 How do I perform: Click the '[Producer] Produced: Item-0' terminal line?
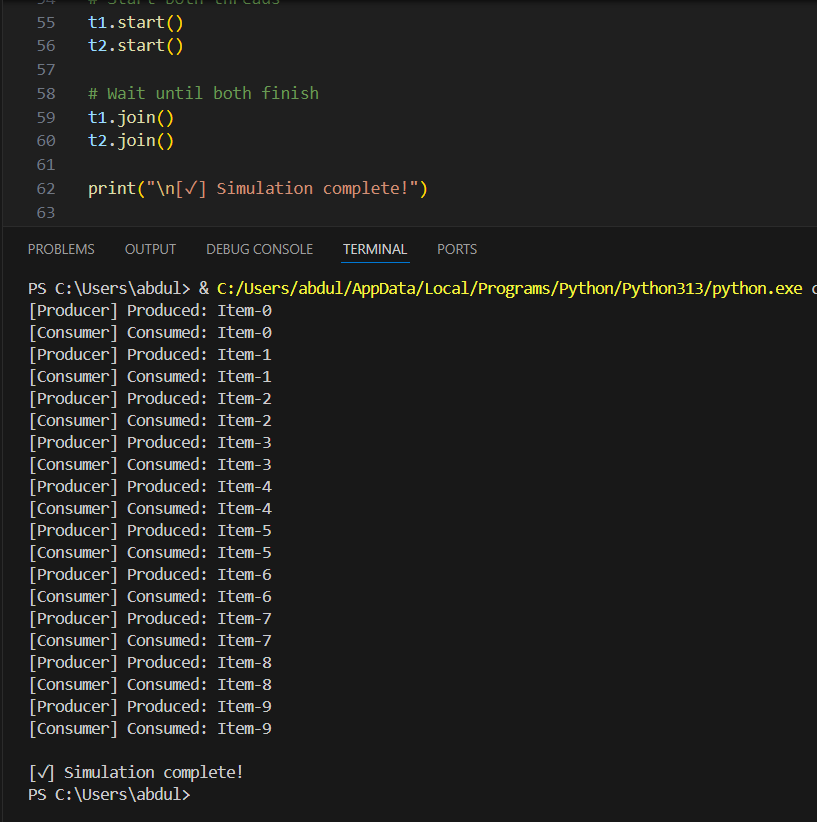coord(150,310)
